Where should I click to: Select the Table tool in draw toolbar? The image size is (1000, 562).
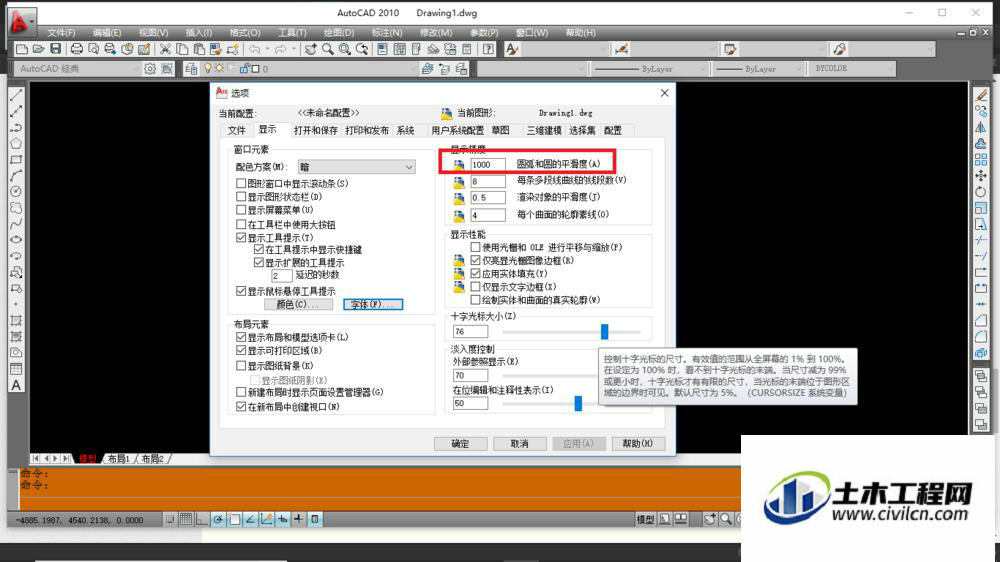[16, 369]
